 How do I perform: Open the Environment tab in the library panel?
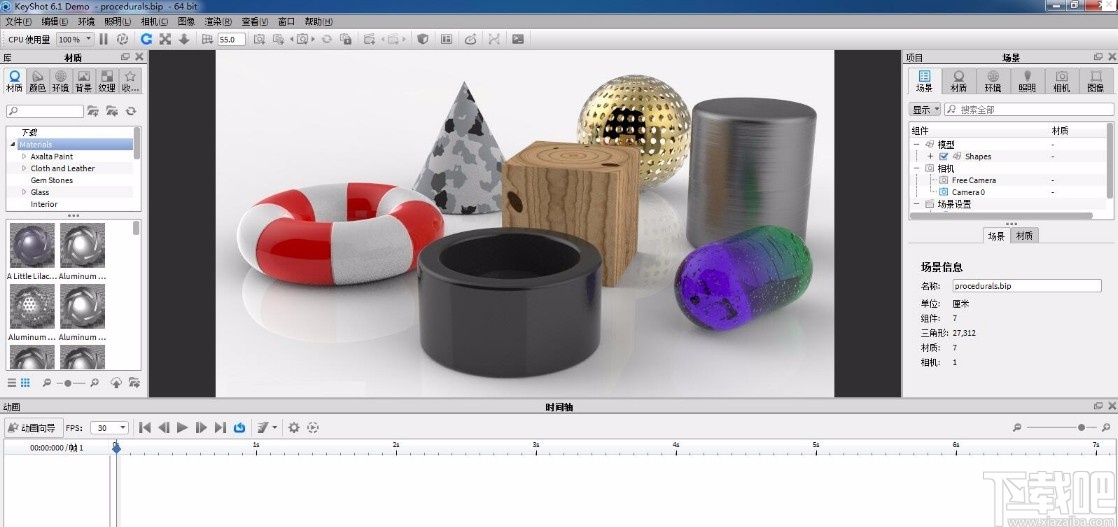[x=60, y=81]
